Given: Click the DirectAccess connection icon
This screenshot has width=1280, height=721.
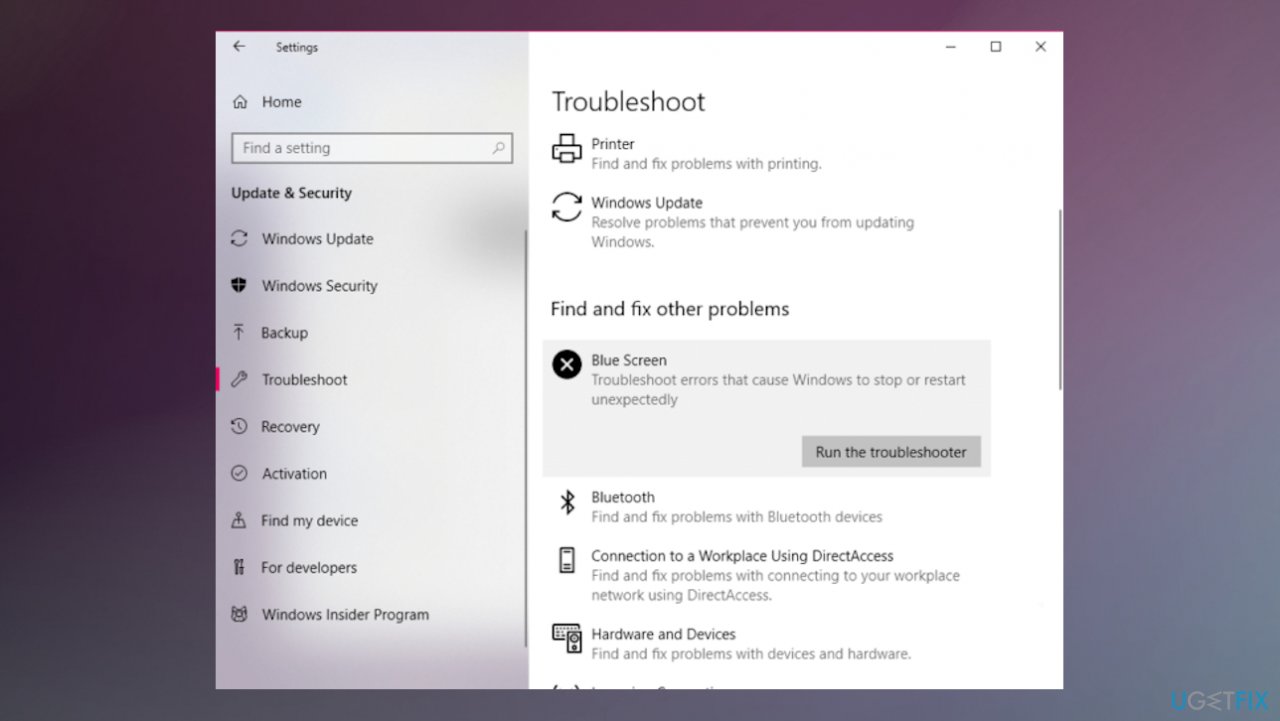Looking at the screenshot, I should click(x=567, y=560).
